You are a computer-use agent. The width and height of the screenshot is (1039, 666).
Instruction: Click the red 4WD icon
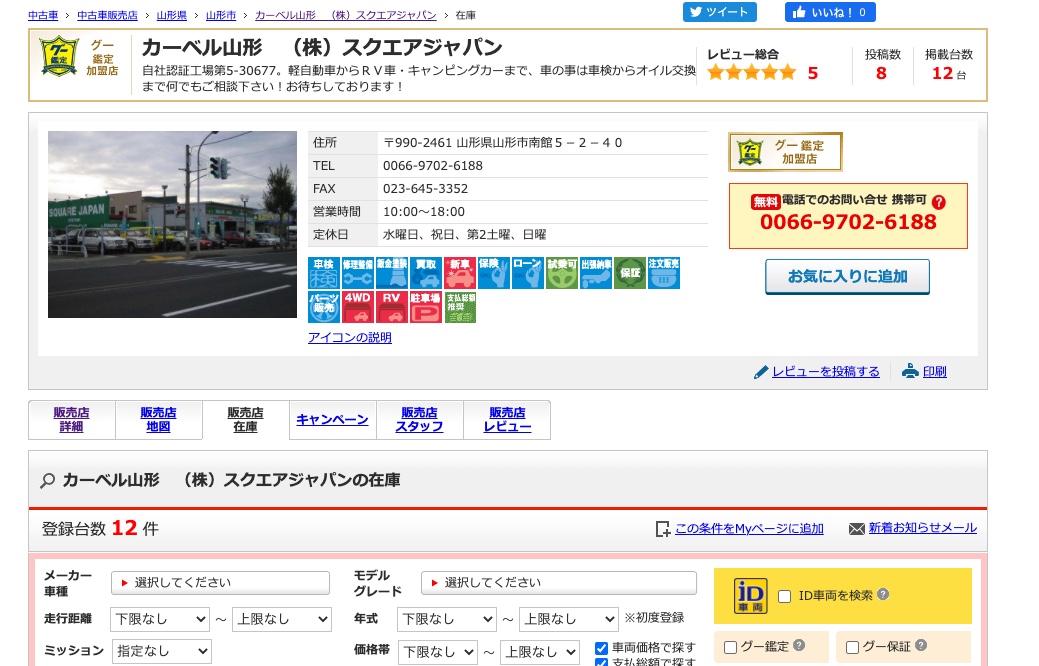[358, 307]
